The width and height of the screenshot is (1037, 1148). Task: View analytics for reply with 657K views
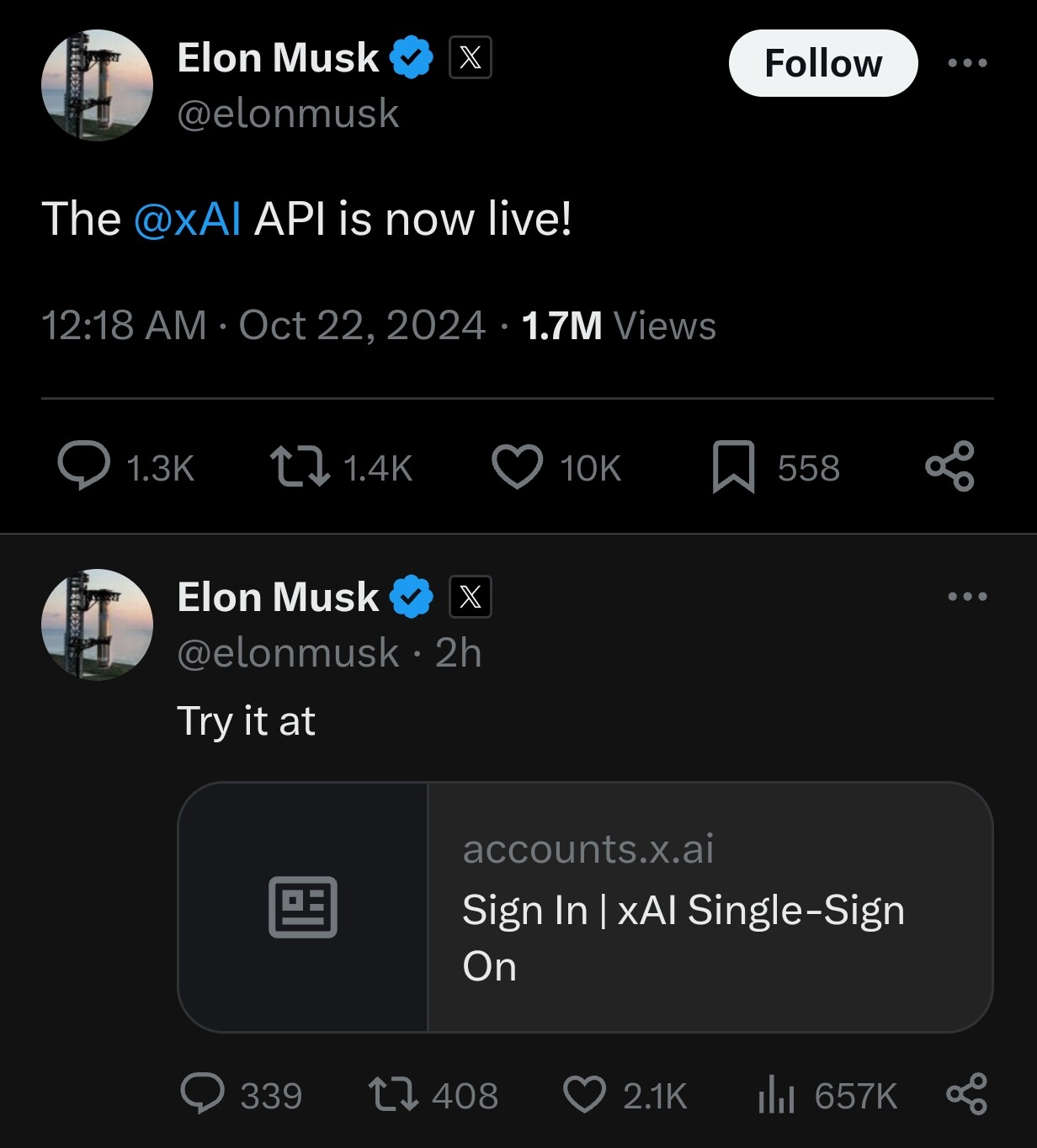[x=776, y=1095]
